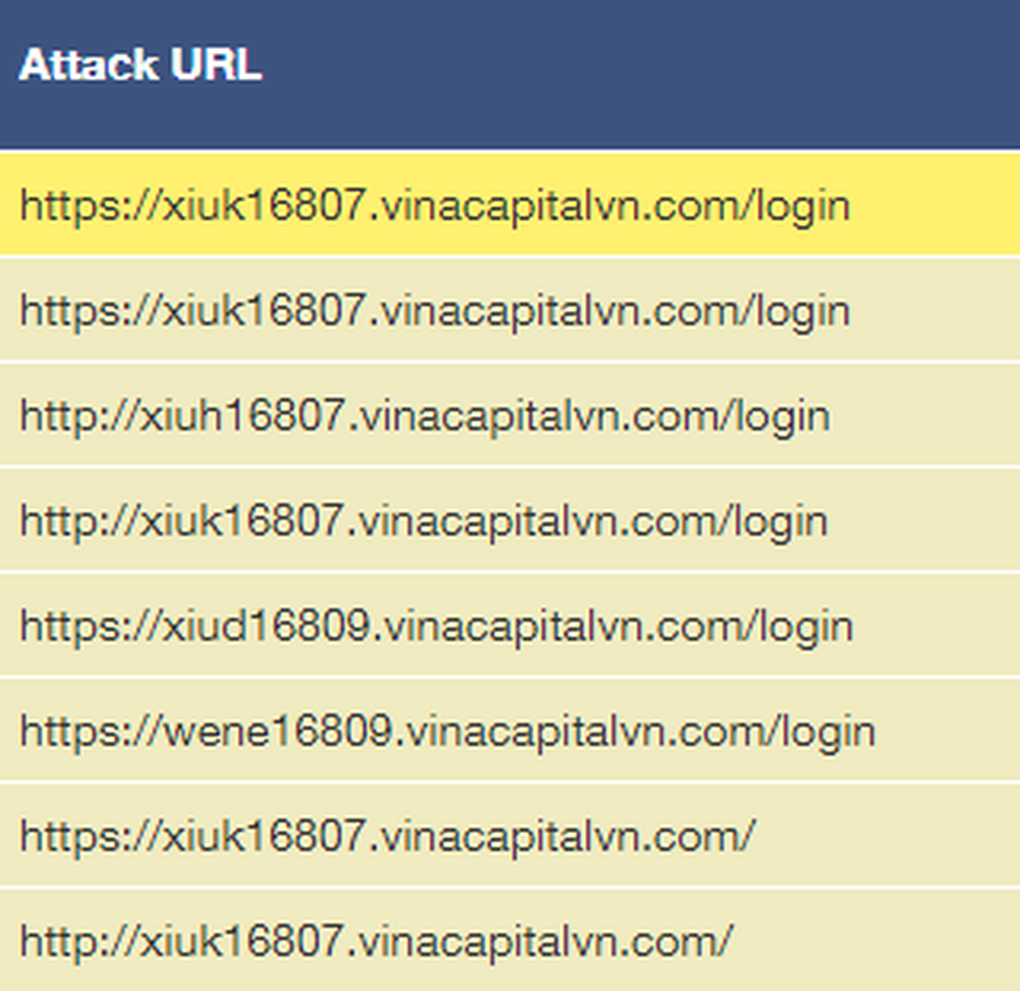This screenshot has width=1020, height=991.
Task: Open the wene16809.vinacapitalvn.com/login URL
Action: coord(448,731)
